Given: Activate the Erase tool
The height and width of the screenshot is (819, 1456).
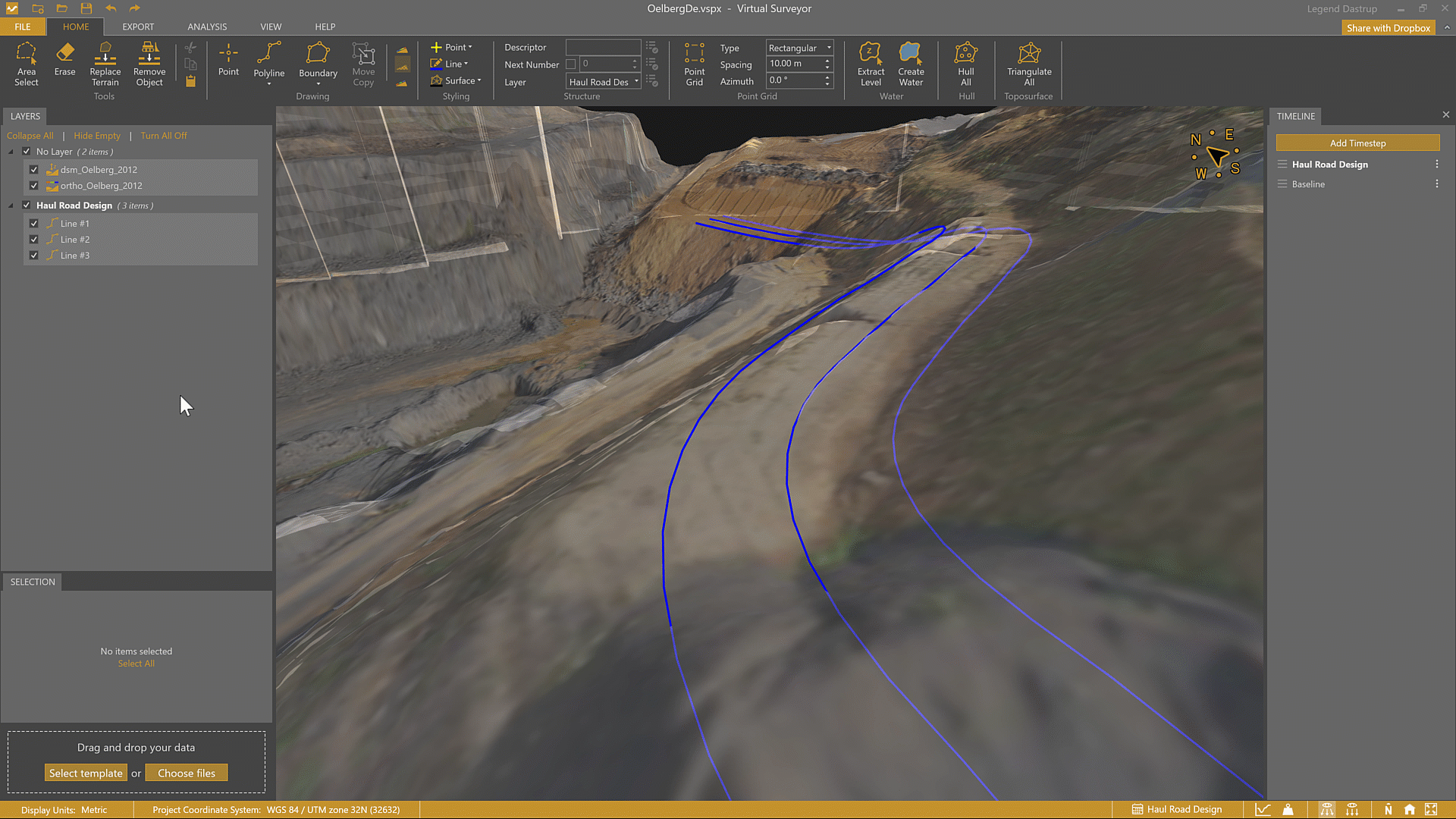Looking at the screenshot, I should [64, 59].
